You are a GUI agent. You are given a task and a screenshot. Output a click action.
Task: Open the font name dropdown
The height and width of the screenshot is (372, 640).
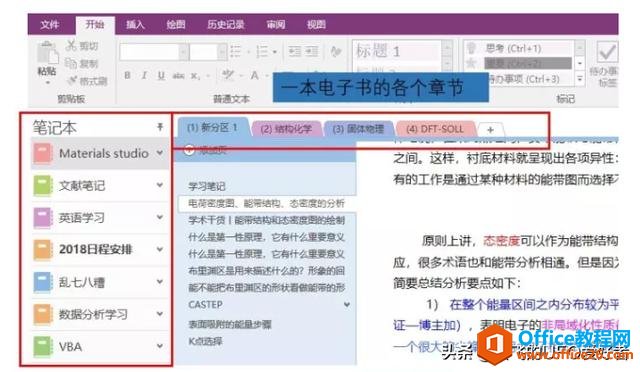click(x=184, y=52)
